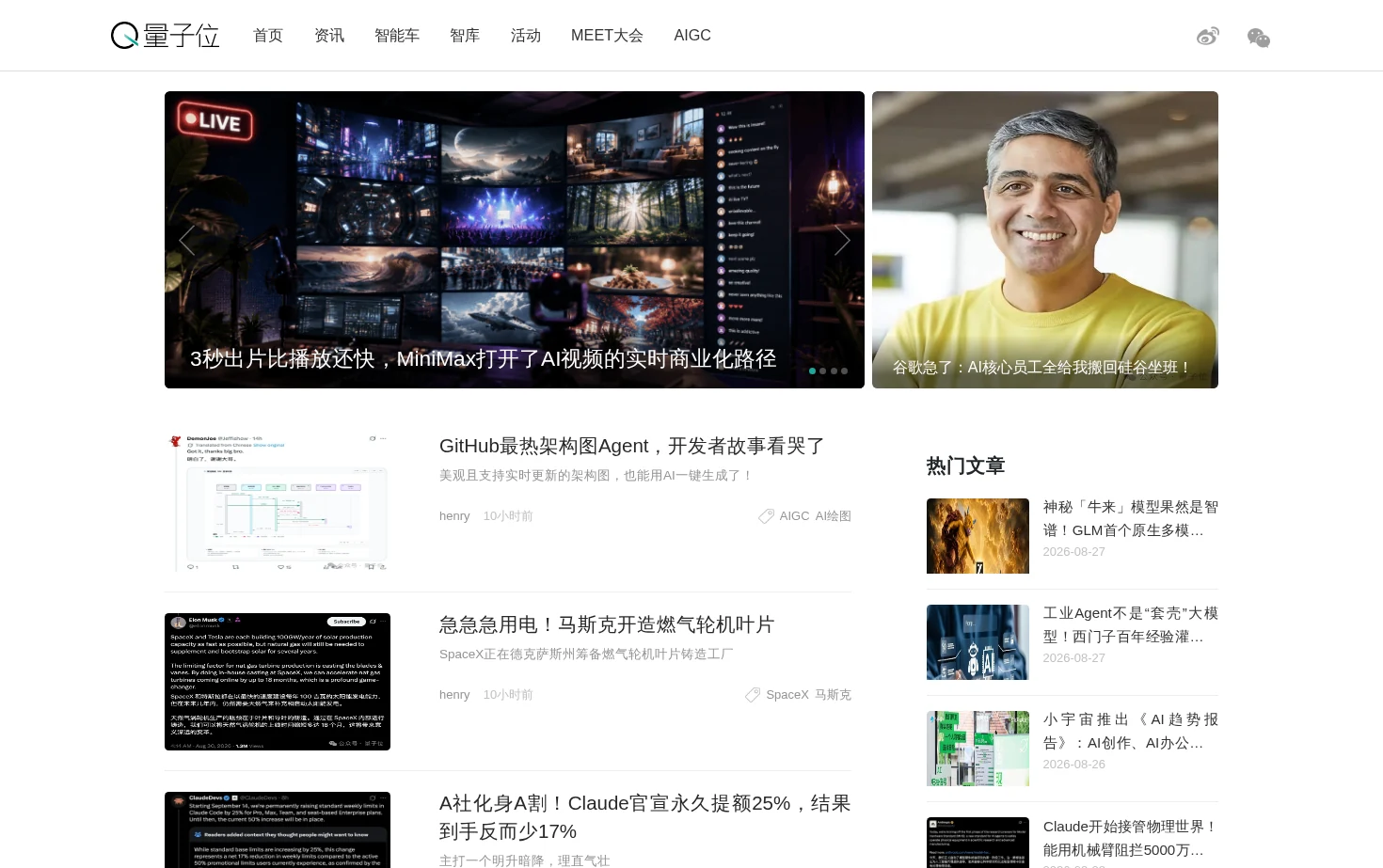
Task: Click tag icon beside AIGC AI绘图
Action: (x=767, y=516)
